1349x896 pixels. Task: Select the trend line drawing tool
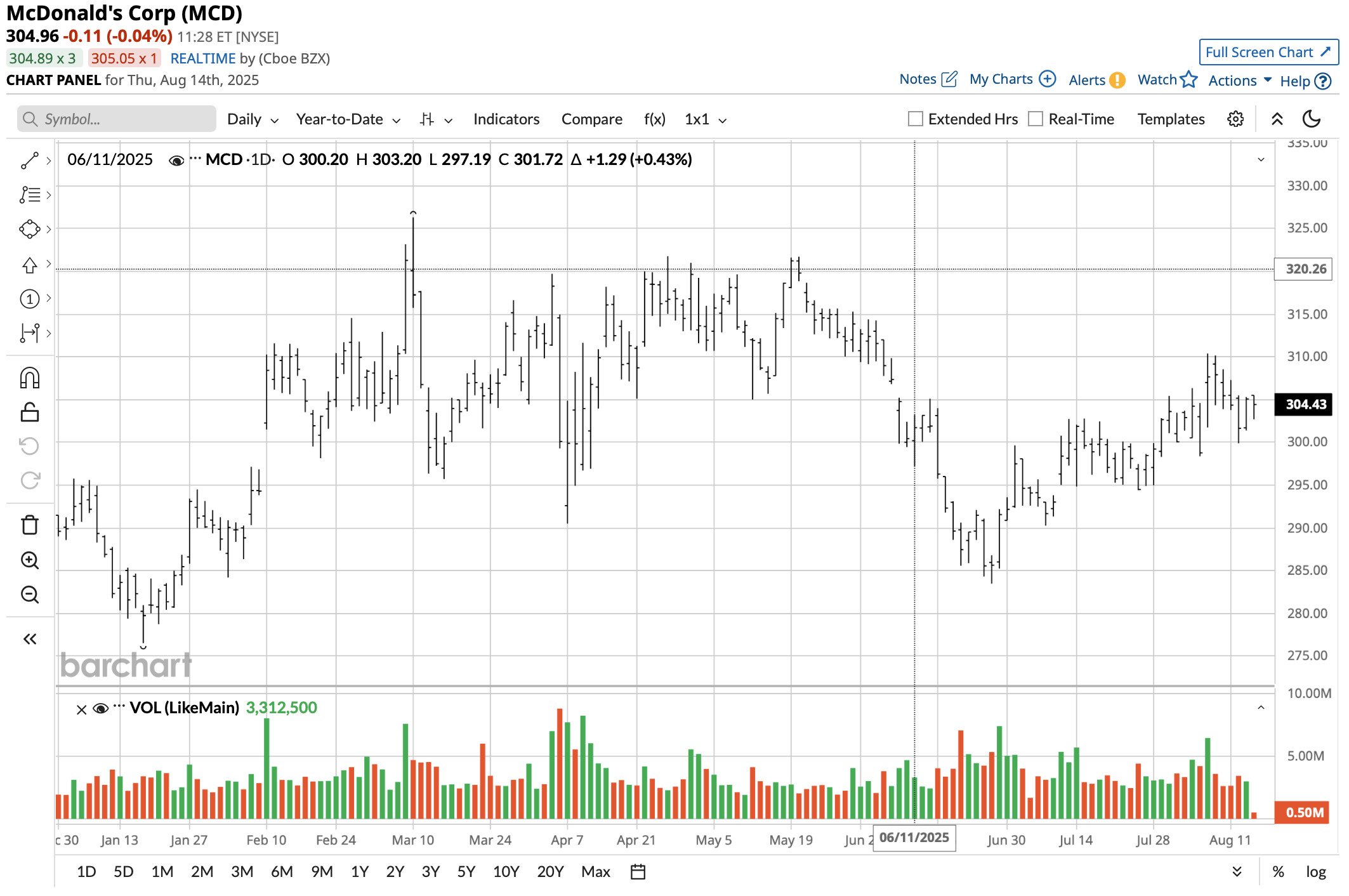click(29, 161)
